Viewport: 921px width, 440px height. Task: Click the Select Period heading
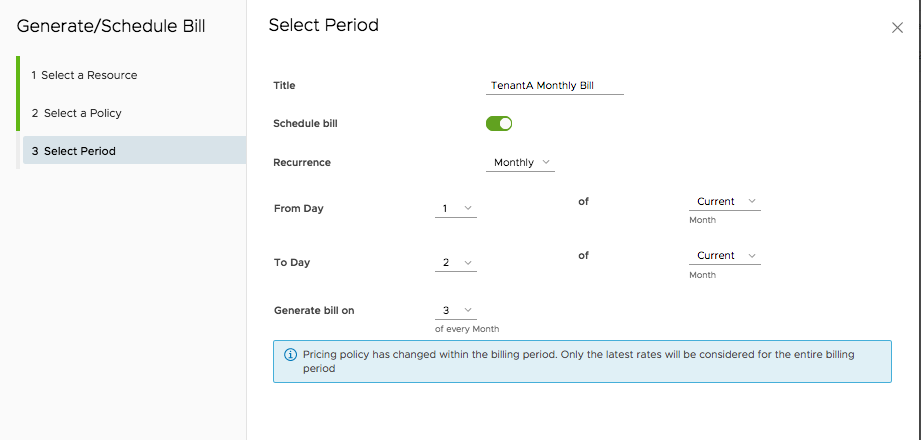[323, 26]
